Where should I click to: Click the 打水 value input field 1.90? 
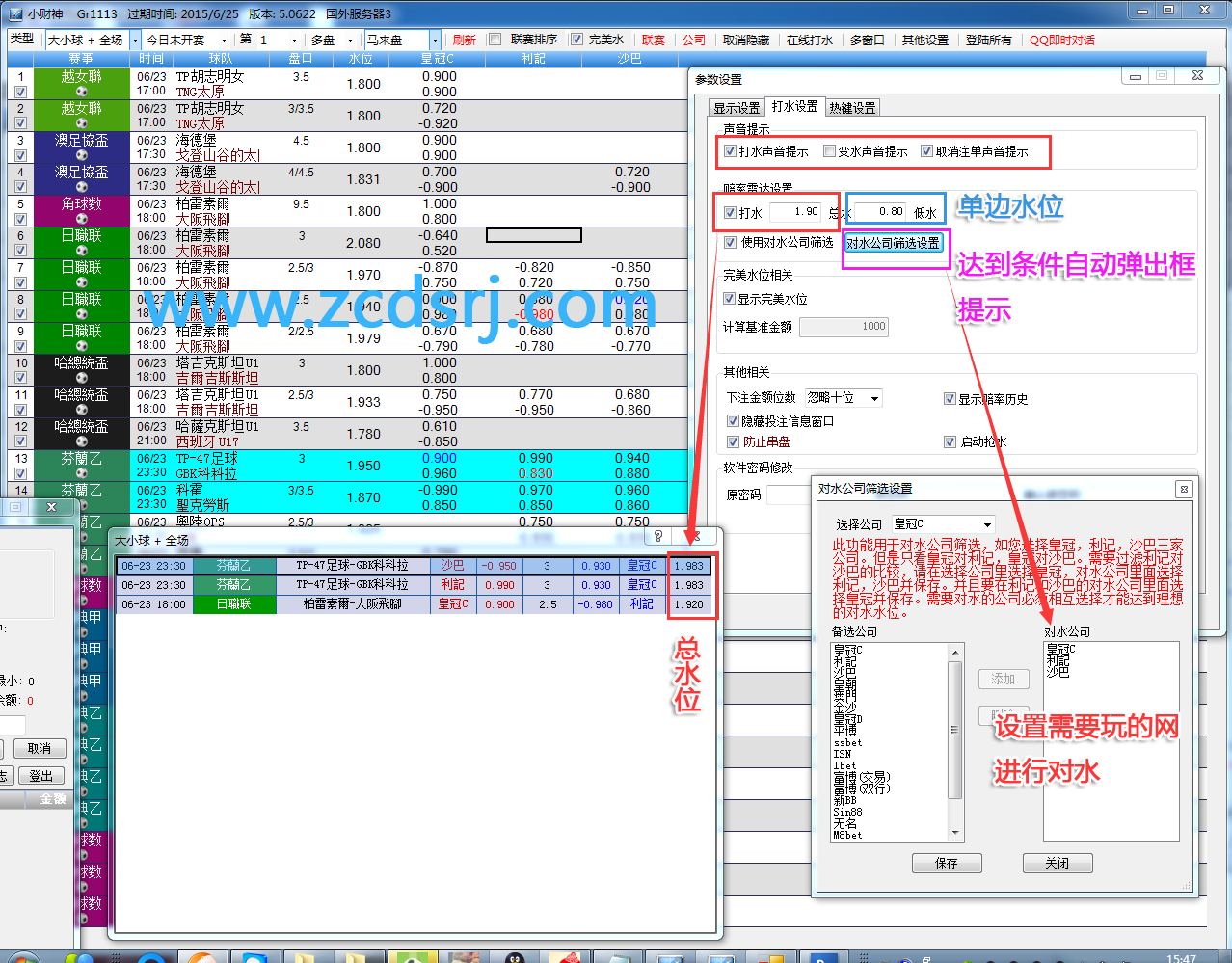(796, 212)
